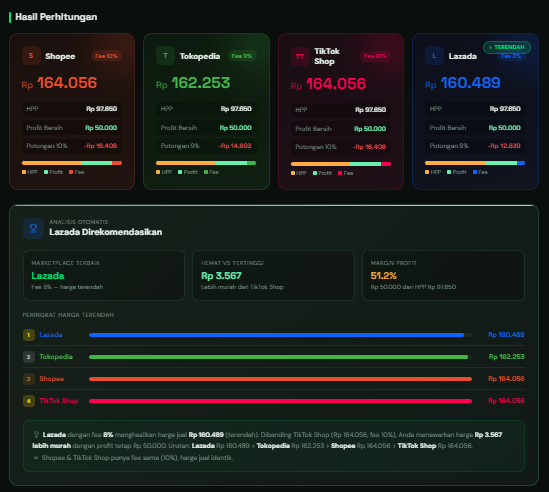Viewport: 549px width, 492px height.
Task: Click the TERENDAH badge on Lazada card
Action: point(507,47)
